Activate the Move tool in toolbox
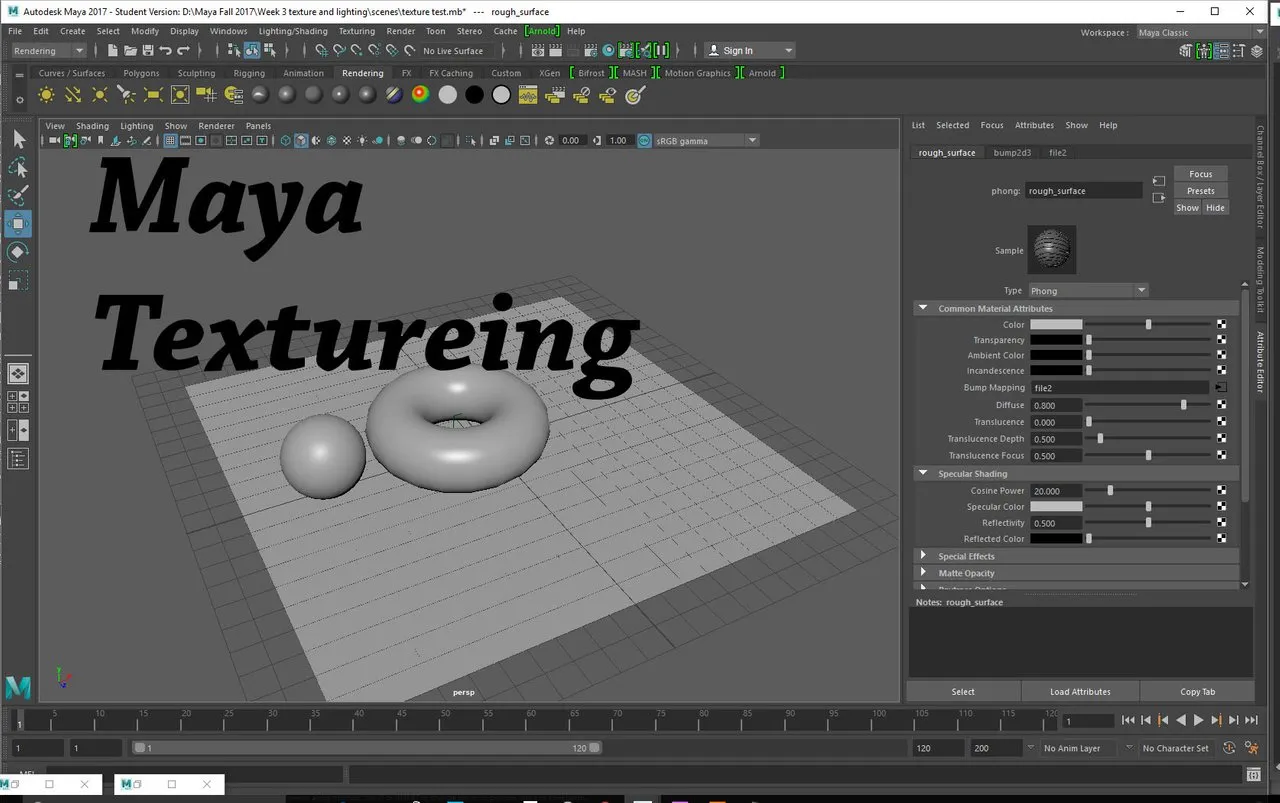Image resolution: width=1280 pixels, height=803 pixels. coord(18,224)
